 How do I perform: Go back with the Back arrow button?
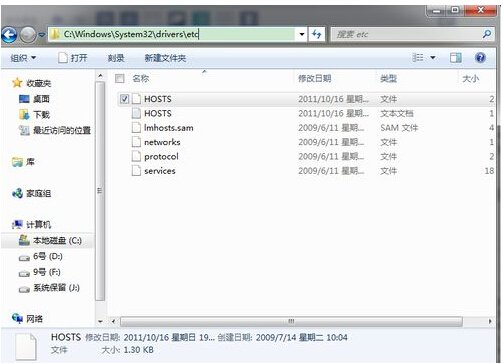[x=9, y=34]
